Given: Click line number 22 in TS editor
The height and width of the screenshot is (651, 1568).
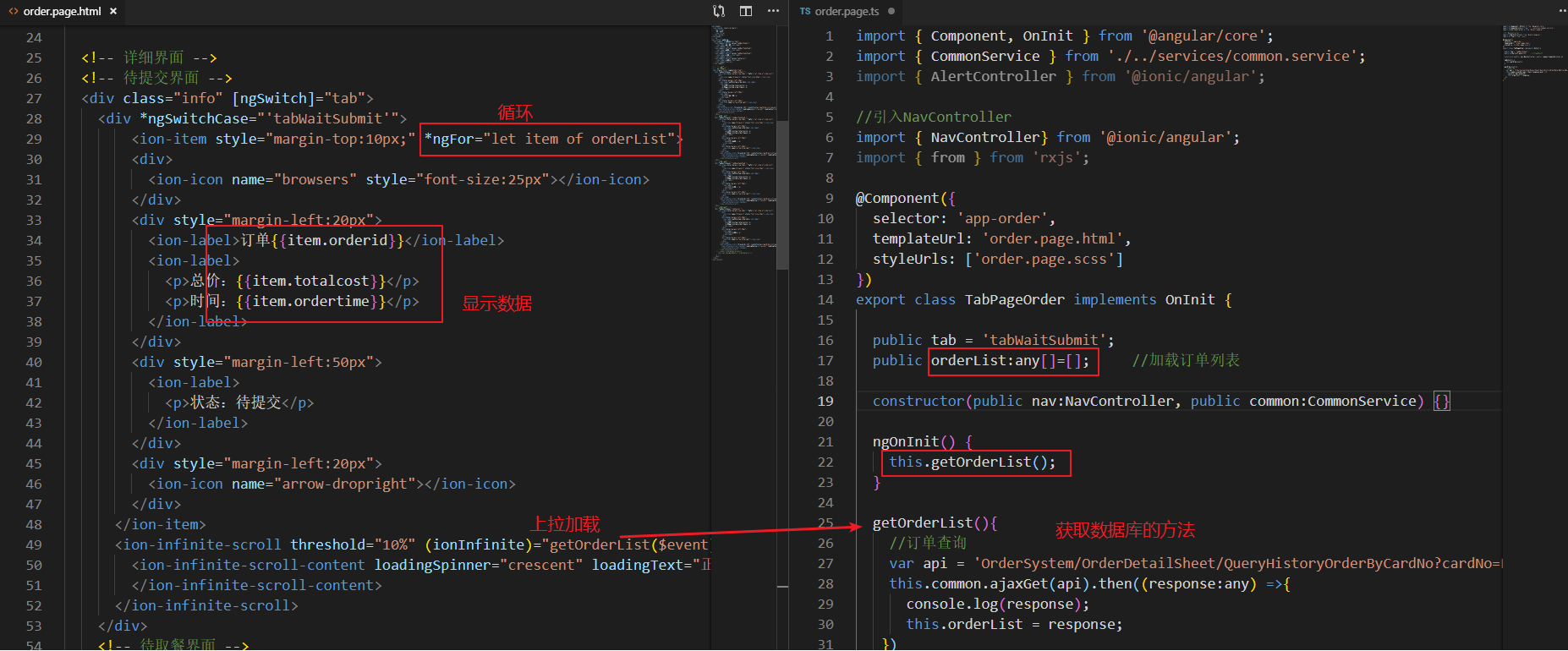Looking at the screenshot, I should point(825,462).
